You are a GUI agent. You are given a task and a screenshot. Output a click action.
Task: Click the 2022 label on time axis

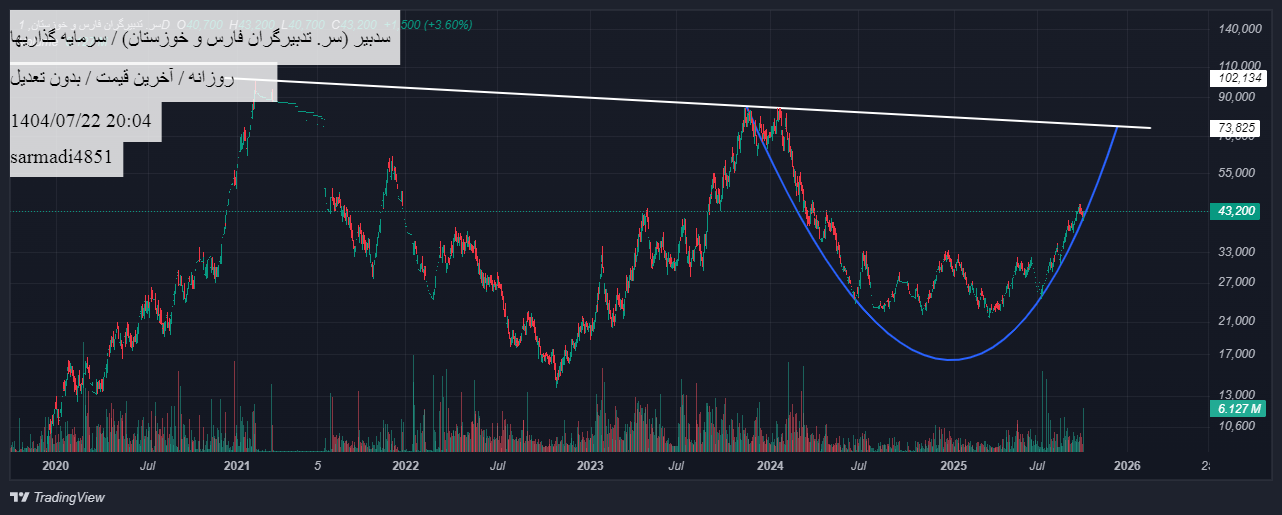pos(405,466)
